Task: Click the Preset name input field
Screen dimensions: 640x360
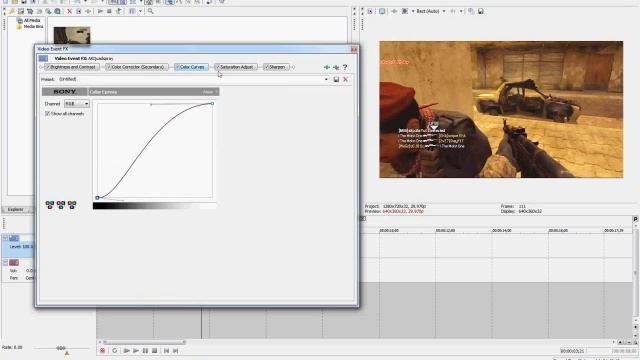Action: [x=190, y=79]
